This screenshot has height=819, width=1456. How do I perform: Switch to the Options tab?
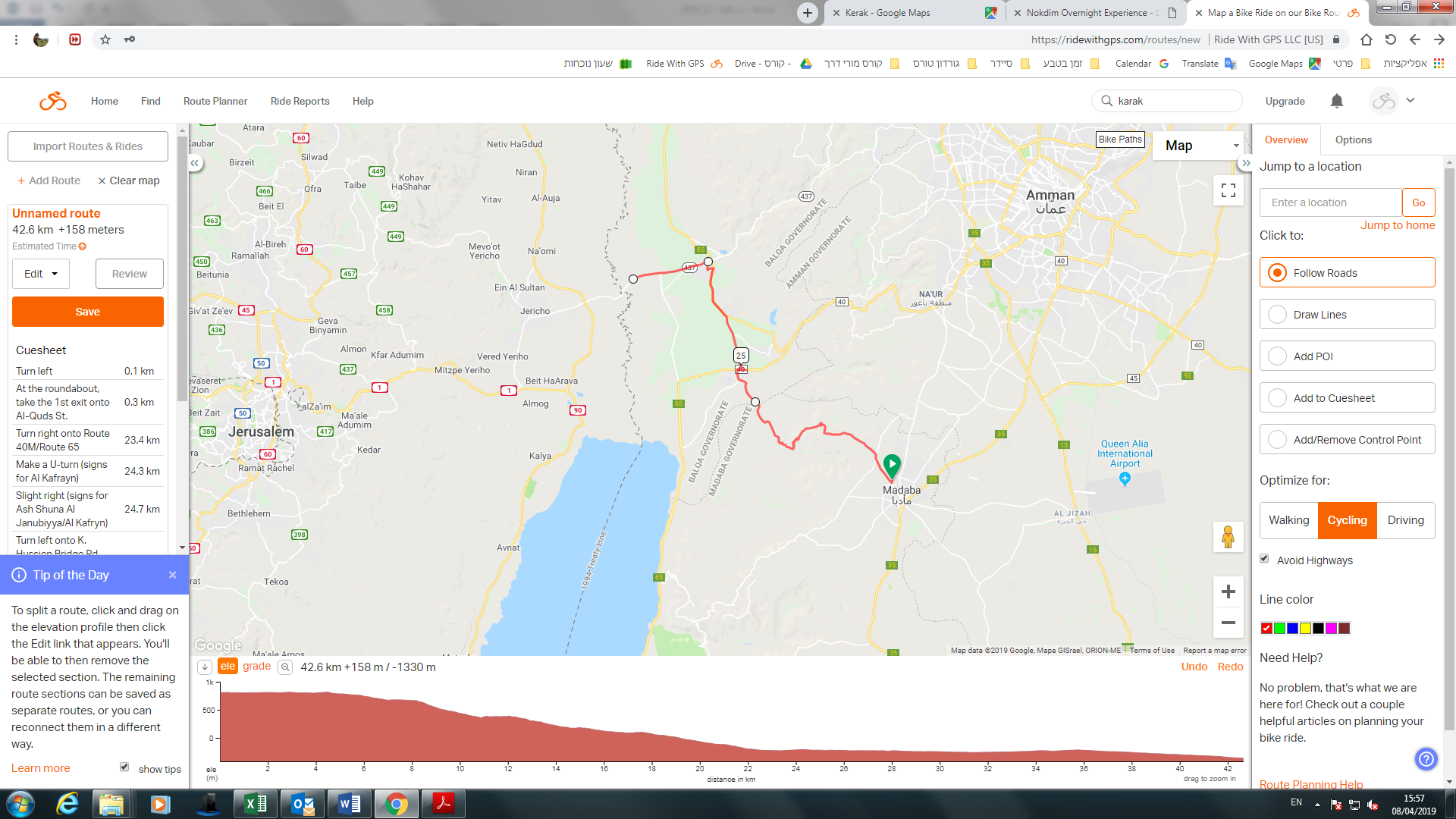pos(1354,140)
